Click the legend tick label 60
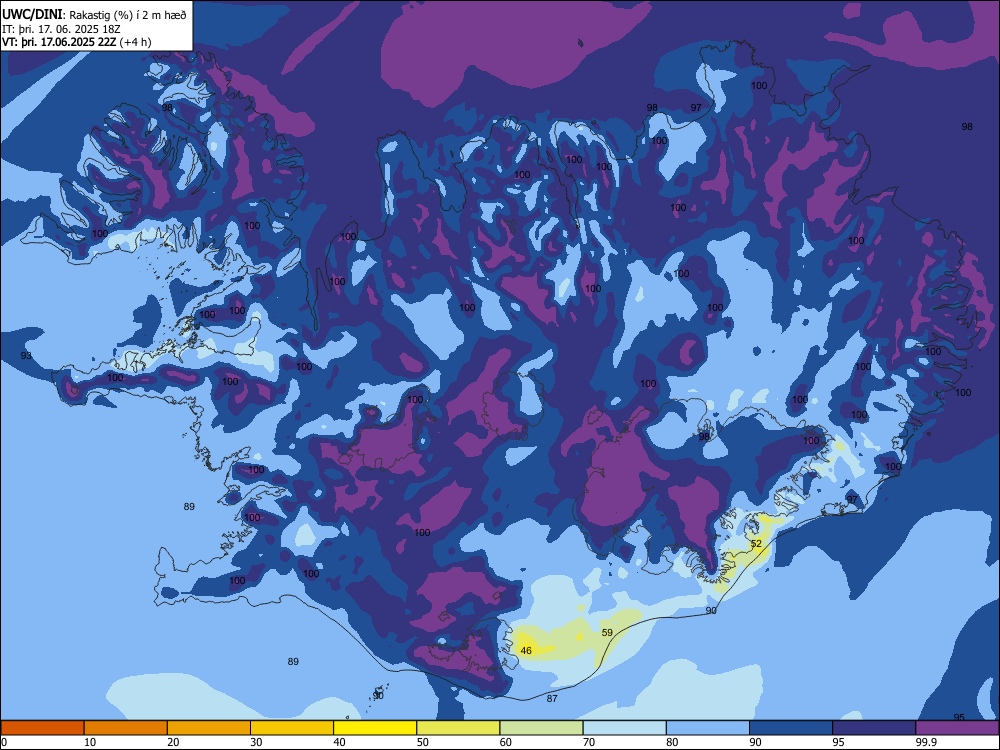The width and height of the screenshot is (1000, 750). pos(506,742)
